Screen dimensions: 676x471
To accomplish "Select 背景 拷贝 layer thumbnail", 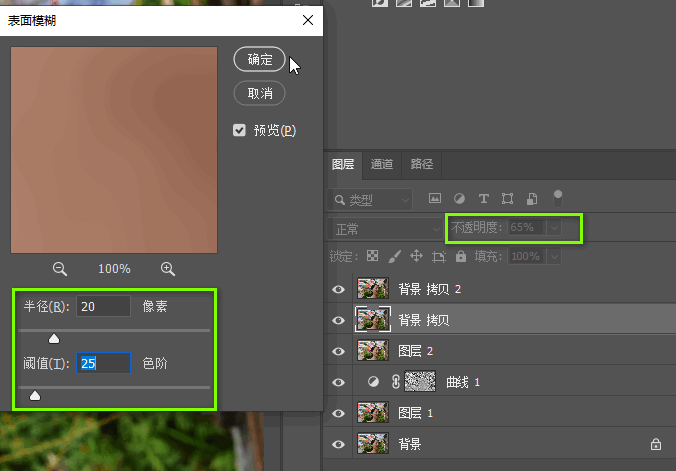I will [373, 320].
